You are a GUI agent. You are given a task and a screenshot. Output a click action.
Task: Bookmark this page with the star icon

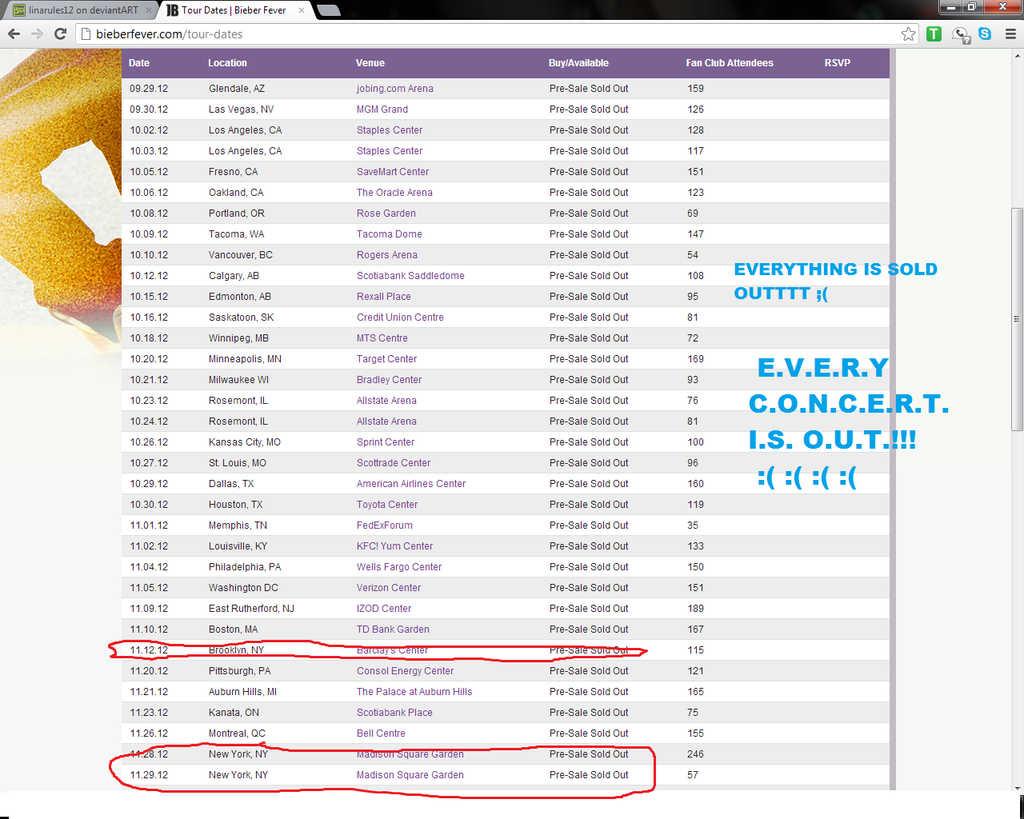908,34
